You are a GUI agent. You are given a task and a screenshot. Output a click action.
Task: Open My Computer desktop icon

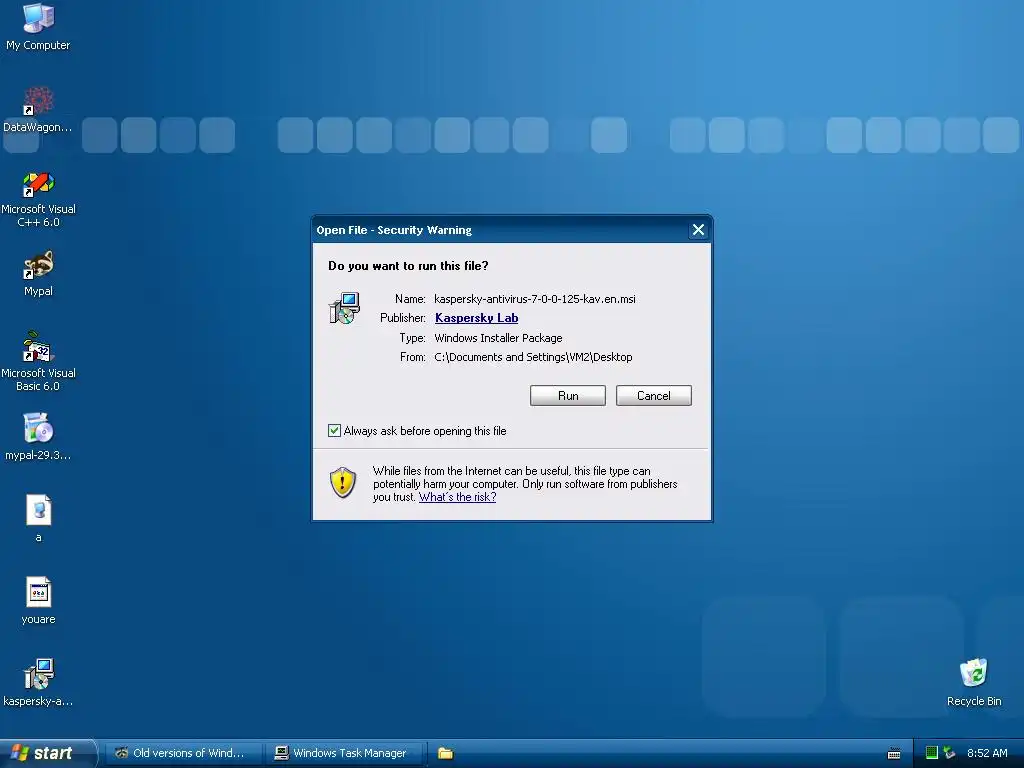point(38,26)
